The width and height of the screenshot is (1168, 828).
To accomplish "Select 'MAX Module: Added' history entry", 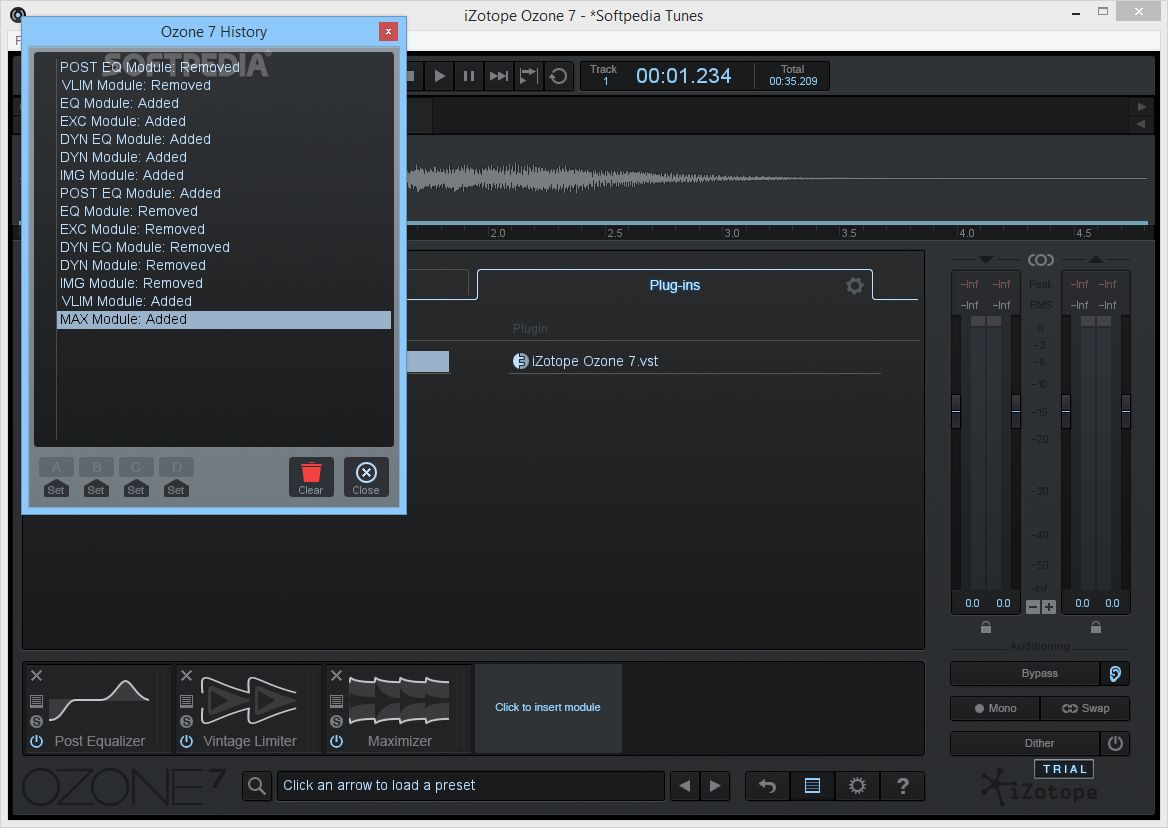I will pyautogui.click(x=223, y=319).
